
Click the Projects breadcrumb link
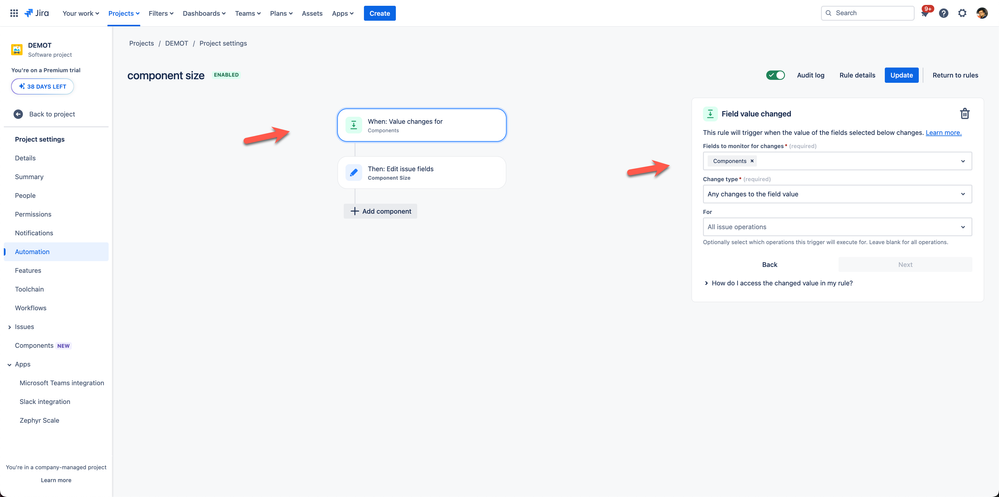pos(141,43)
